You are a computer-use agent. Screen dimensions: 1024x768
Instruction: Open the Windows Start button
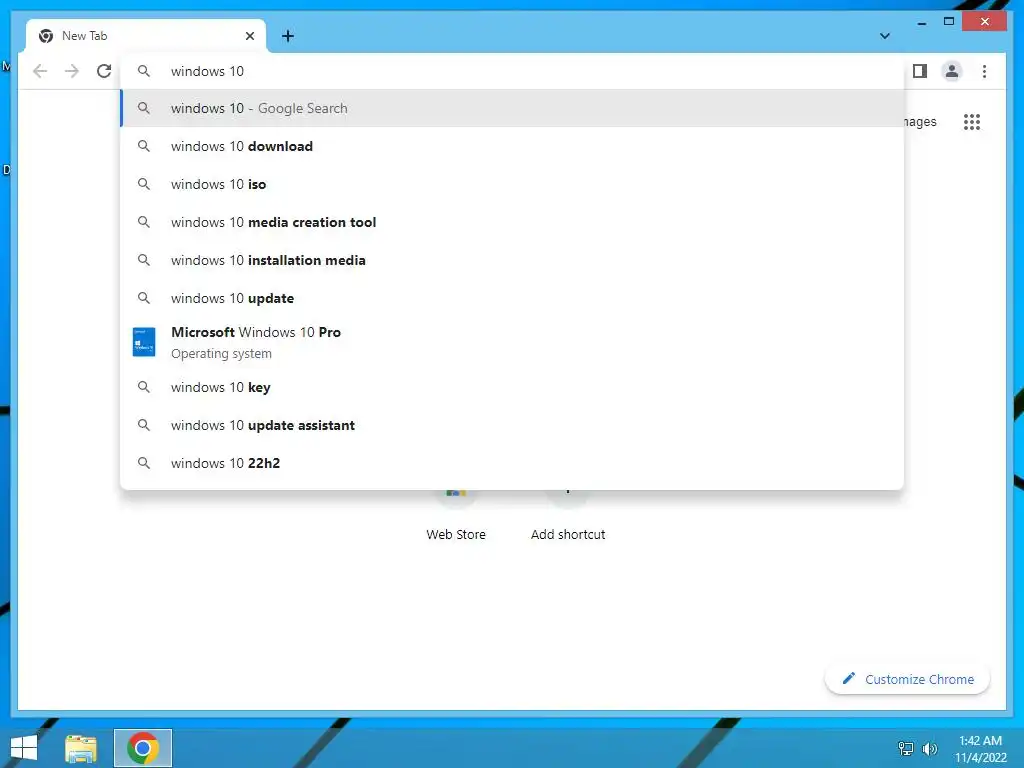(x=24, y=748)
